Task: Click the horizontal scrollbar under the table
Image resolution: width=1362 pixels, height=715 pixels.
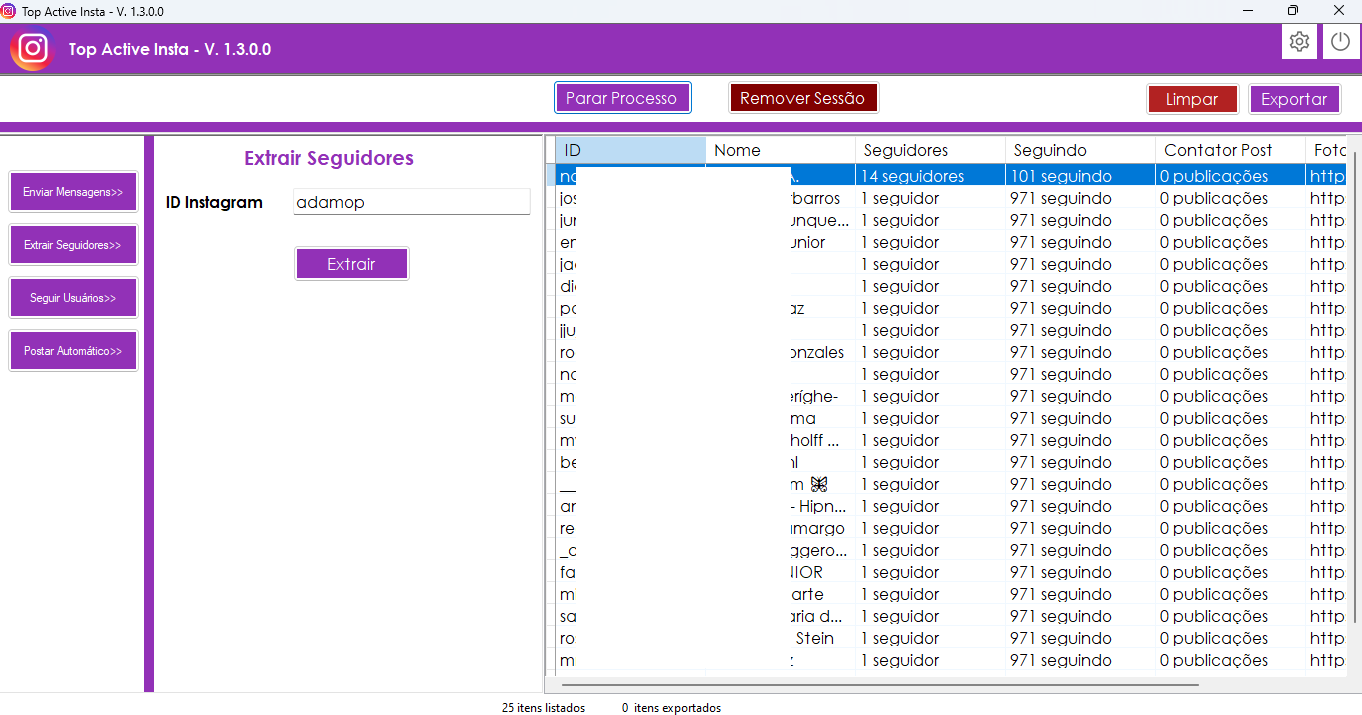Action: point(880,685)
